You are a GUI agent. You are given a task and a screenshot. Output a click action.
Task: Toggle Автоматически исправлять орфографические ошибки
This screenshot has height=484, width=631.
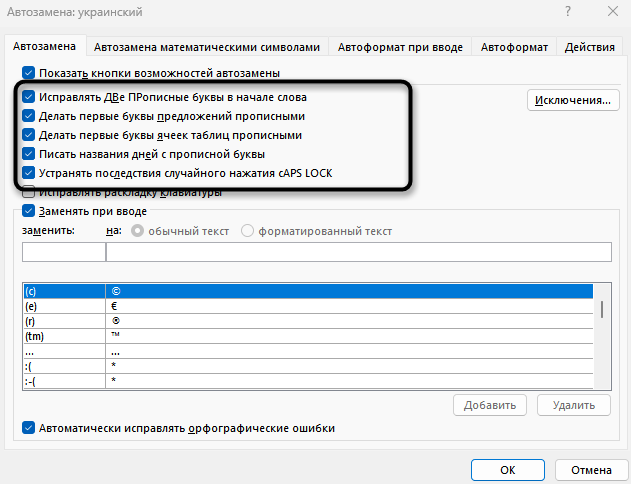tap(29, 428)
